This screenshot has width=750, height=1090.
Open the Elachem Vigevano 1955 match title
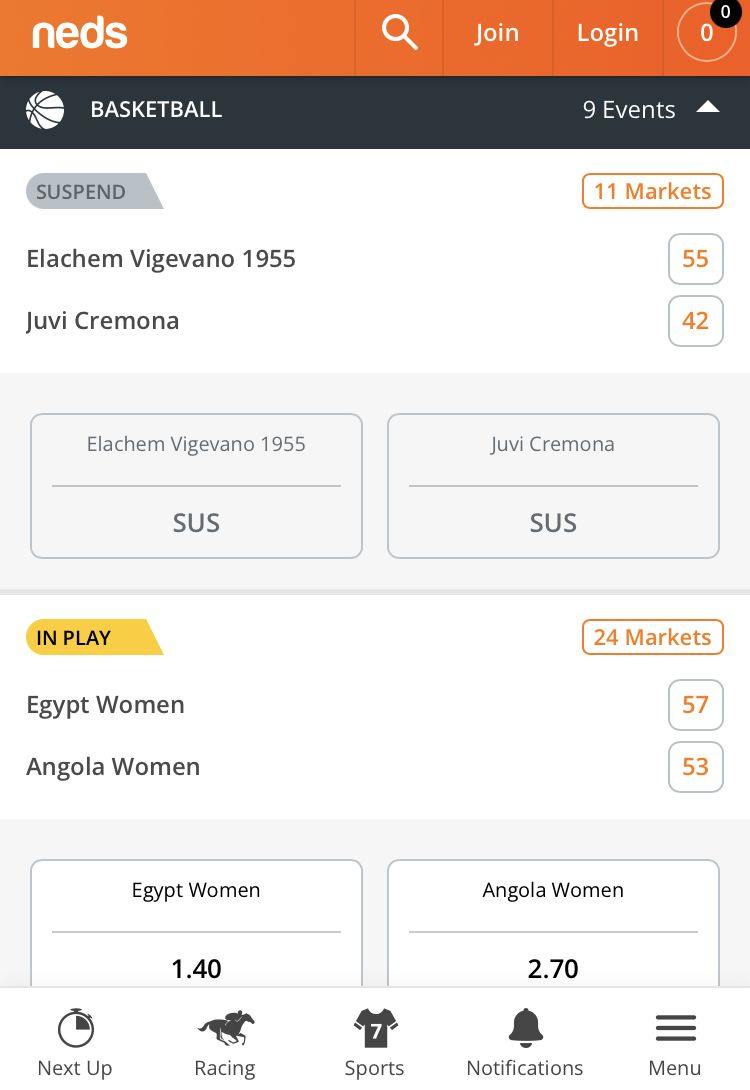(161, 259)
